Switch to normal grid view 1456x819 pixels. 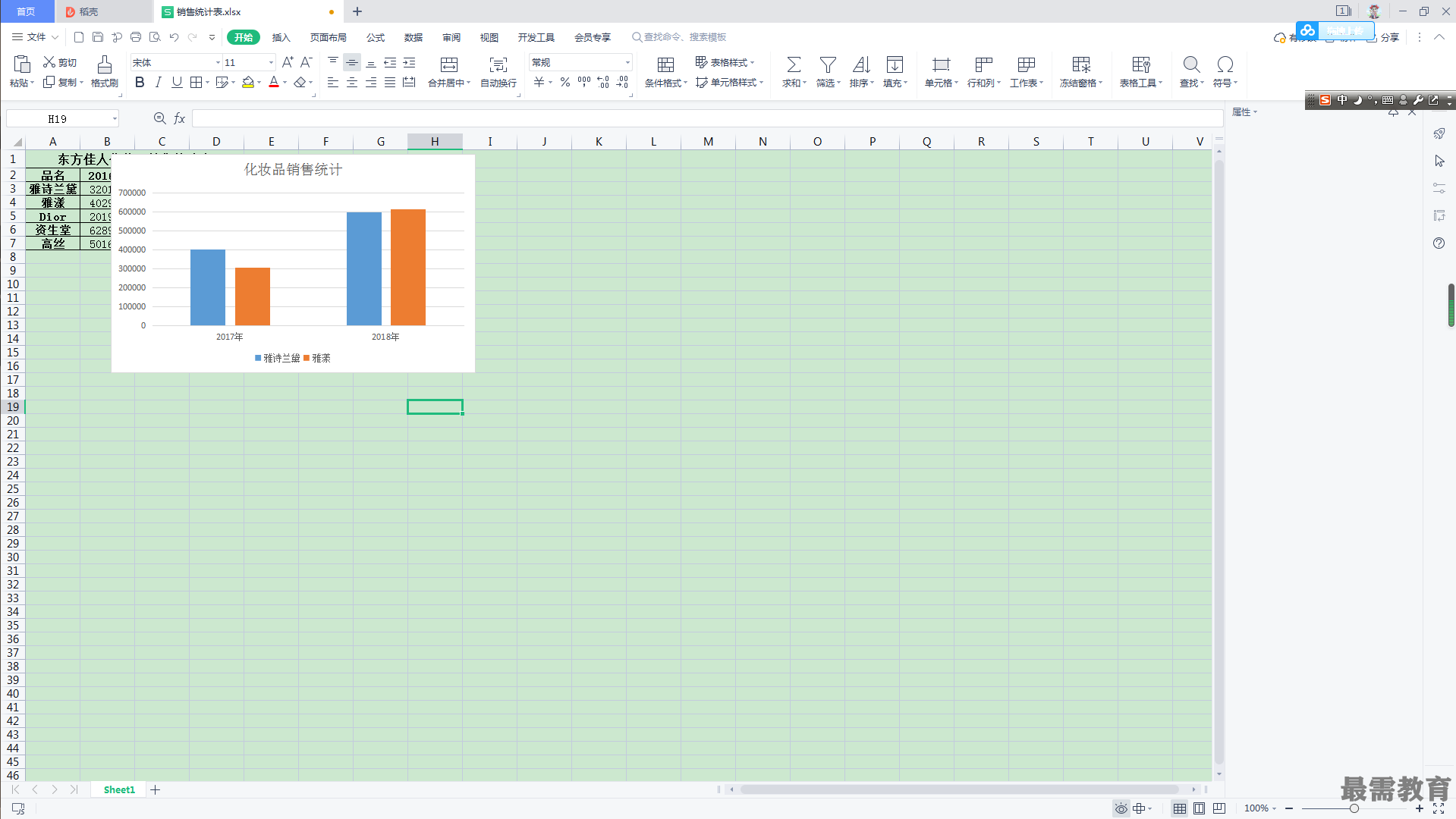(1179, 808)
